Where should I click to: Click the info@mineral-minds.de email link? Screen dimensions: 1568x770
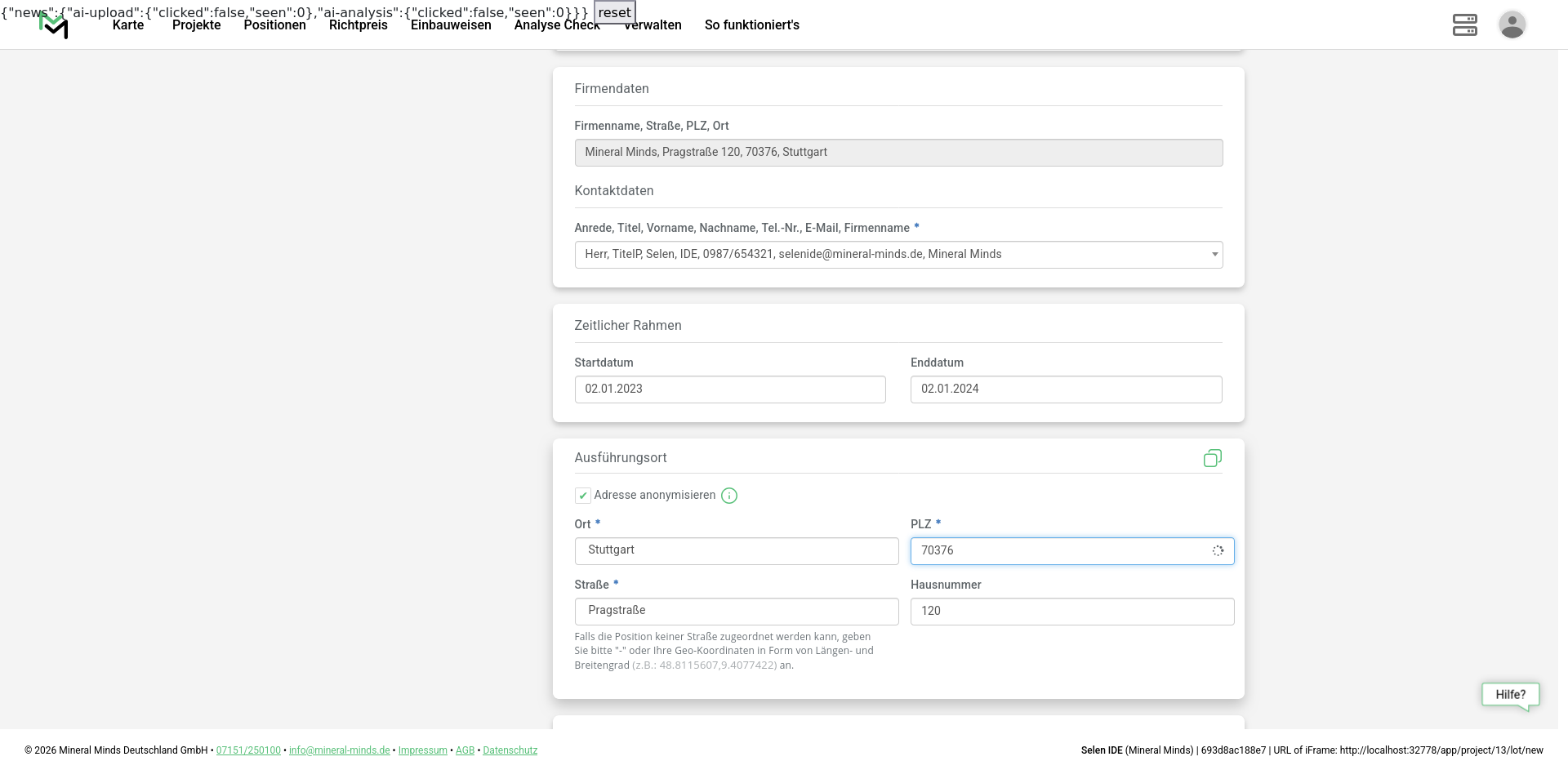click(339, 750)
